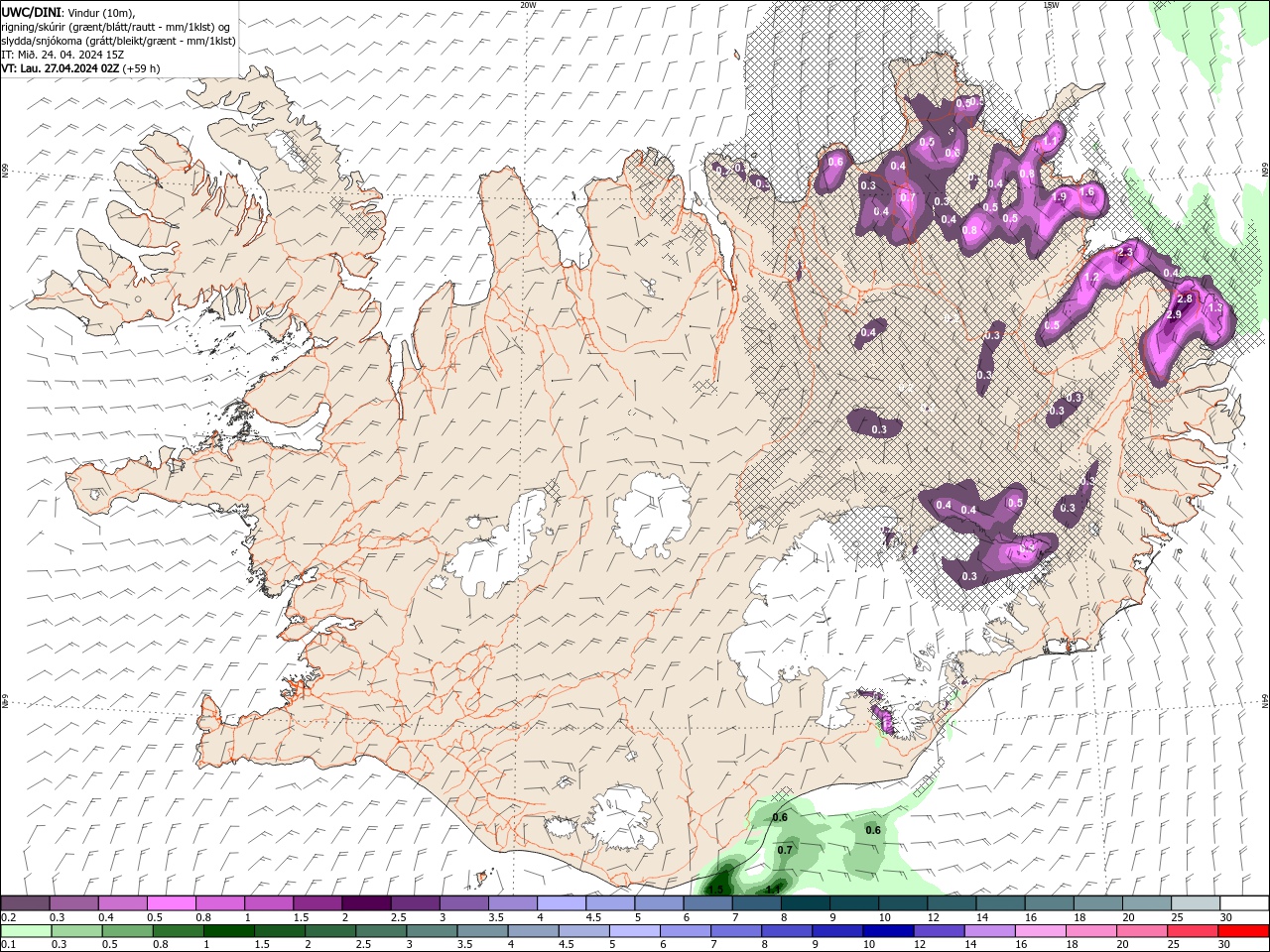Screen dimensions: 1270x952
Task: Click the 2.8 snowfall value on the map
Action: (1184, 299)
